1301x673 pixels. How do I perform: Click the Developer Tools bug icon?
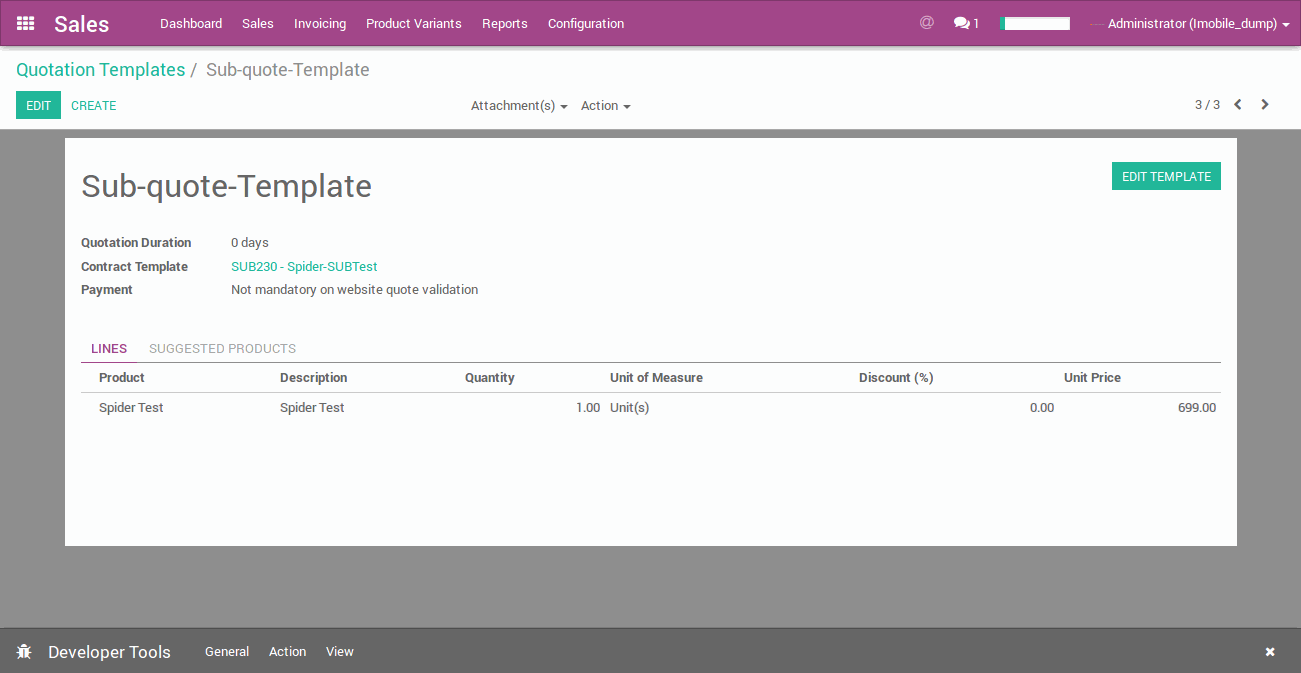click(x=24, y=652)
